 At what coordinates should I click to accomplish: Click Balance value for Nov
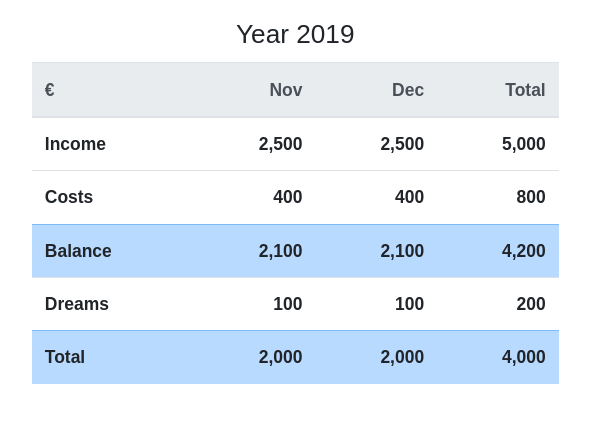(x=280, y=251)
